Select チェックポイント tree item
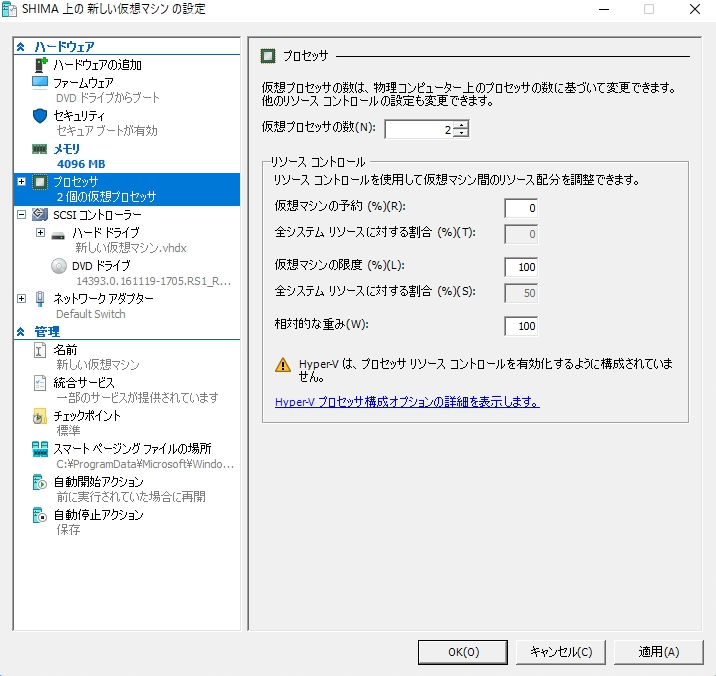This screenshot has width=716, height=676. (x=87, y=416)
